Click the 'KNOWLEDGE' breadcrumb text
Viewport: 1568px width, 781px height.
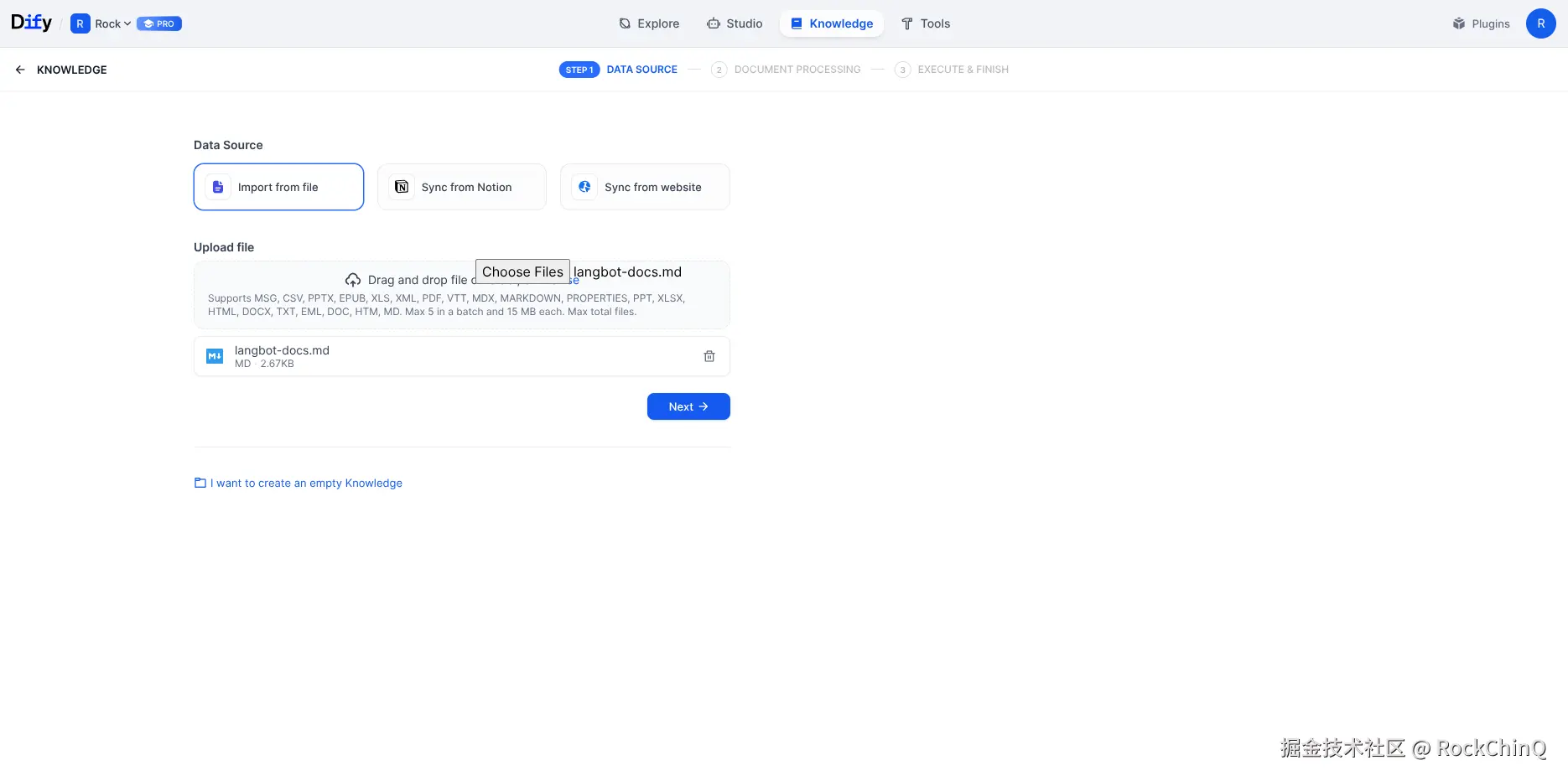click(72, 70)
